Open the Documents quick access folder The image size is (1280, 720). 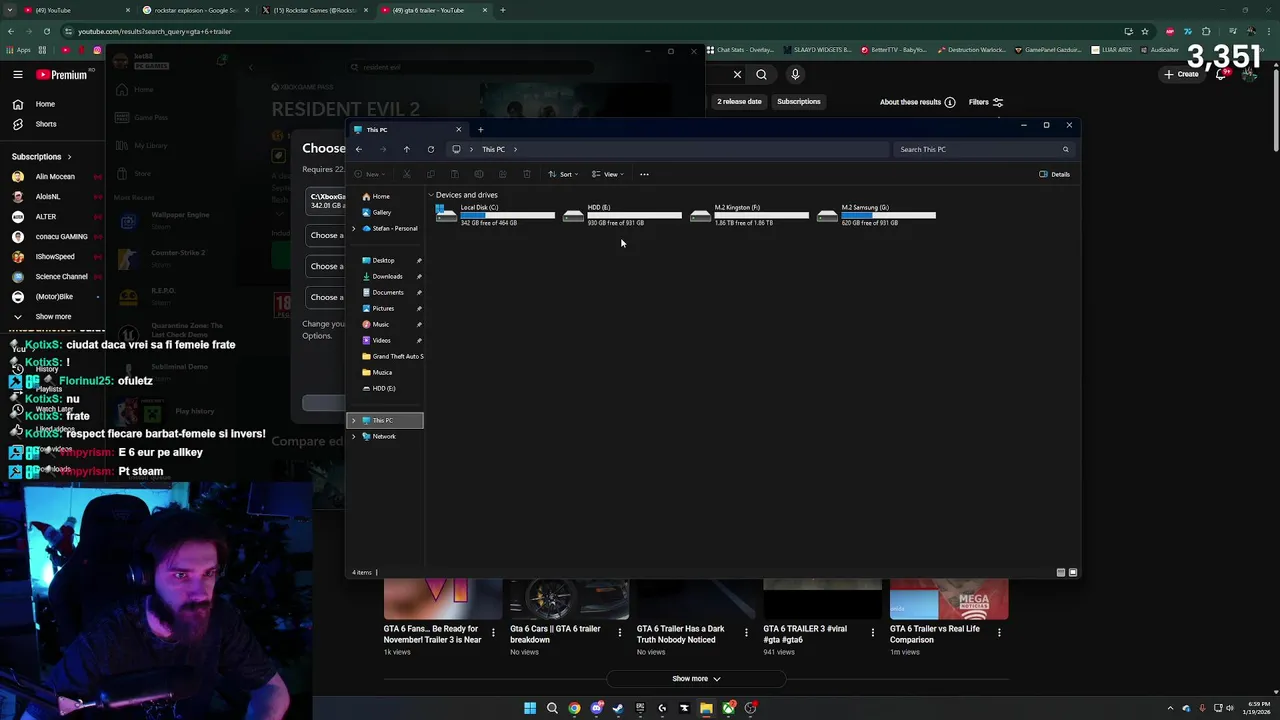(x=385, y=292)
